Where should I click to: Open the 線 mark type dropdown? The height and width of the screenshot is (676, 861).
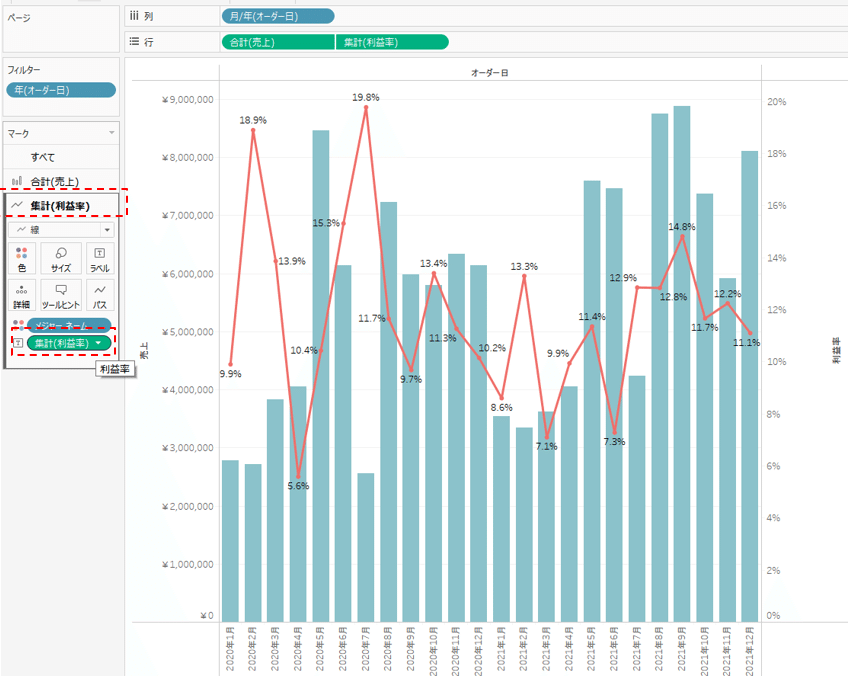pos(61,230)
